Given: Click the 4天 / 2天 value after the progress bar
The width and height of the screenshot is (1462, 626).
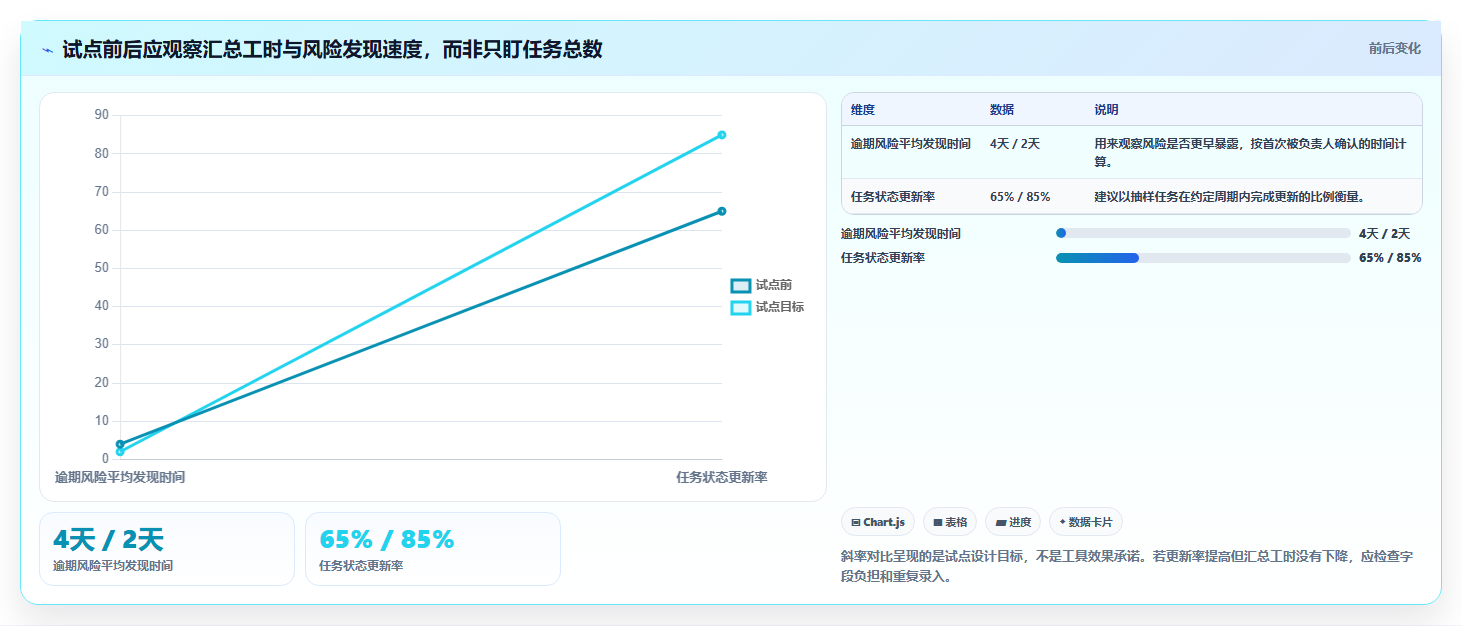Looking at the screenshot, I should tap(1384, 234).
